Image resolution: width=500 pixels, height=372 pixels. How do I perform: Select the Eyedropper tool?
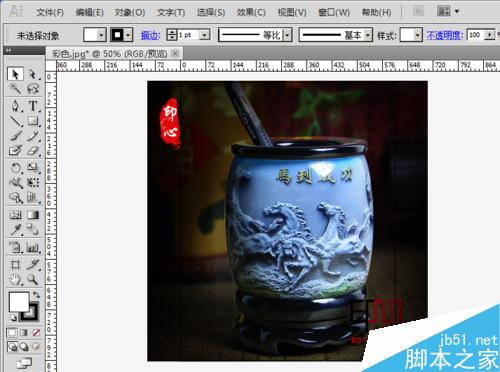coord(15,229)
